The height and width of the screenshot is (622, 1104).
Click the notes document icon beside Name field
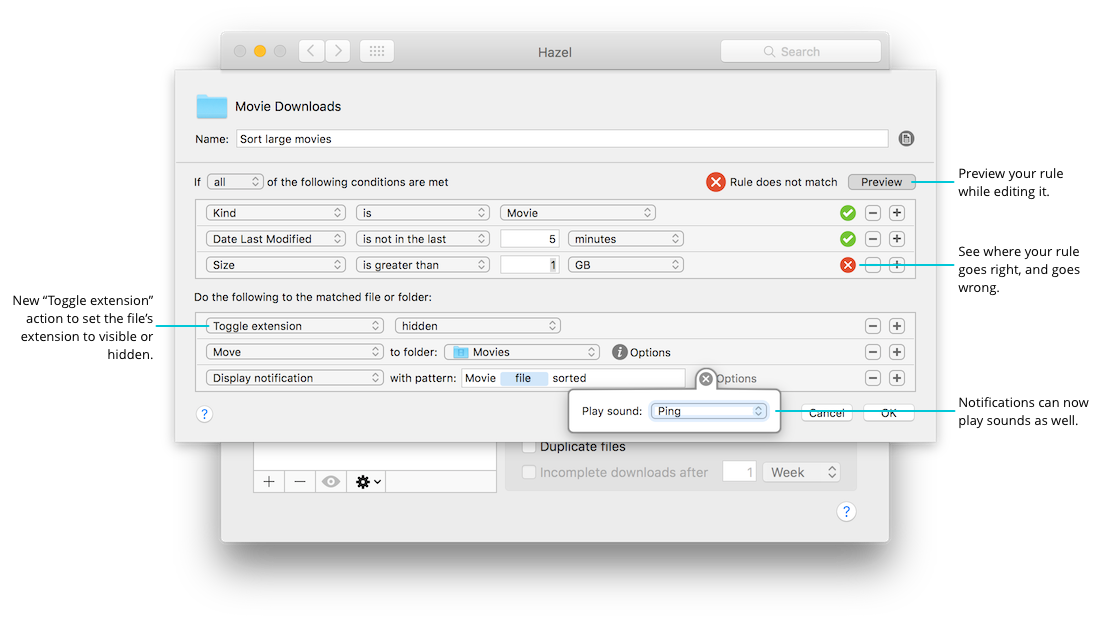[906, 139]
